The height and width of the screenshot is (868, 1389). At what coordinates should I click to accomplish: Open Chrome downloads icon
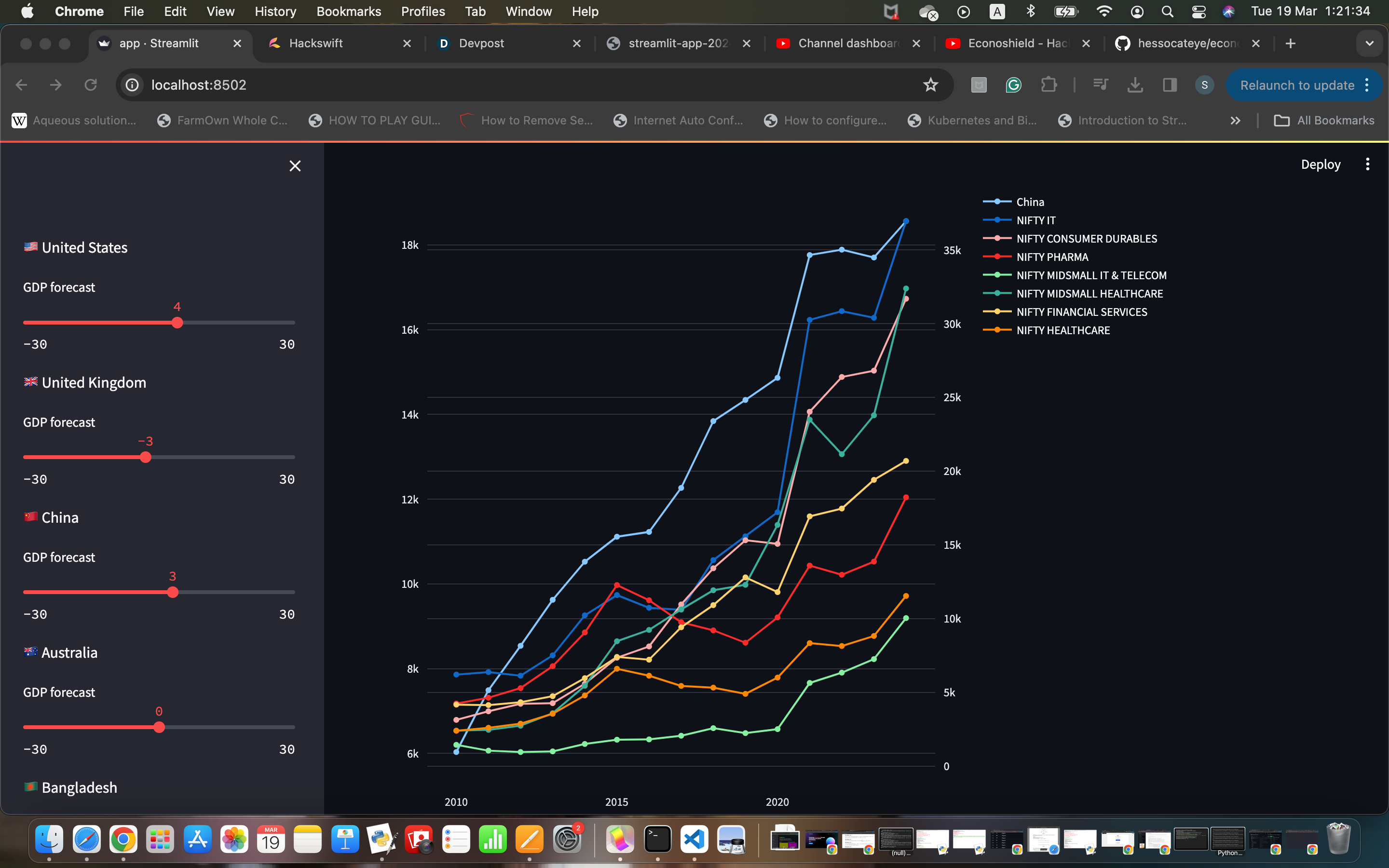coord(1135,85)
